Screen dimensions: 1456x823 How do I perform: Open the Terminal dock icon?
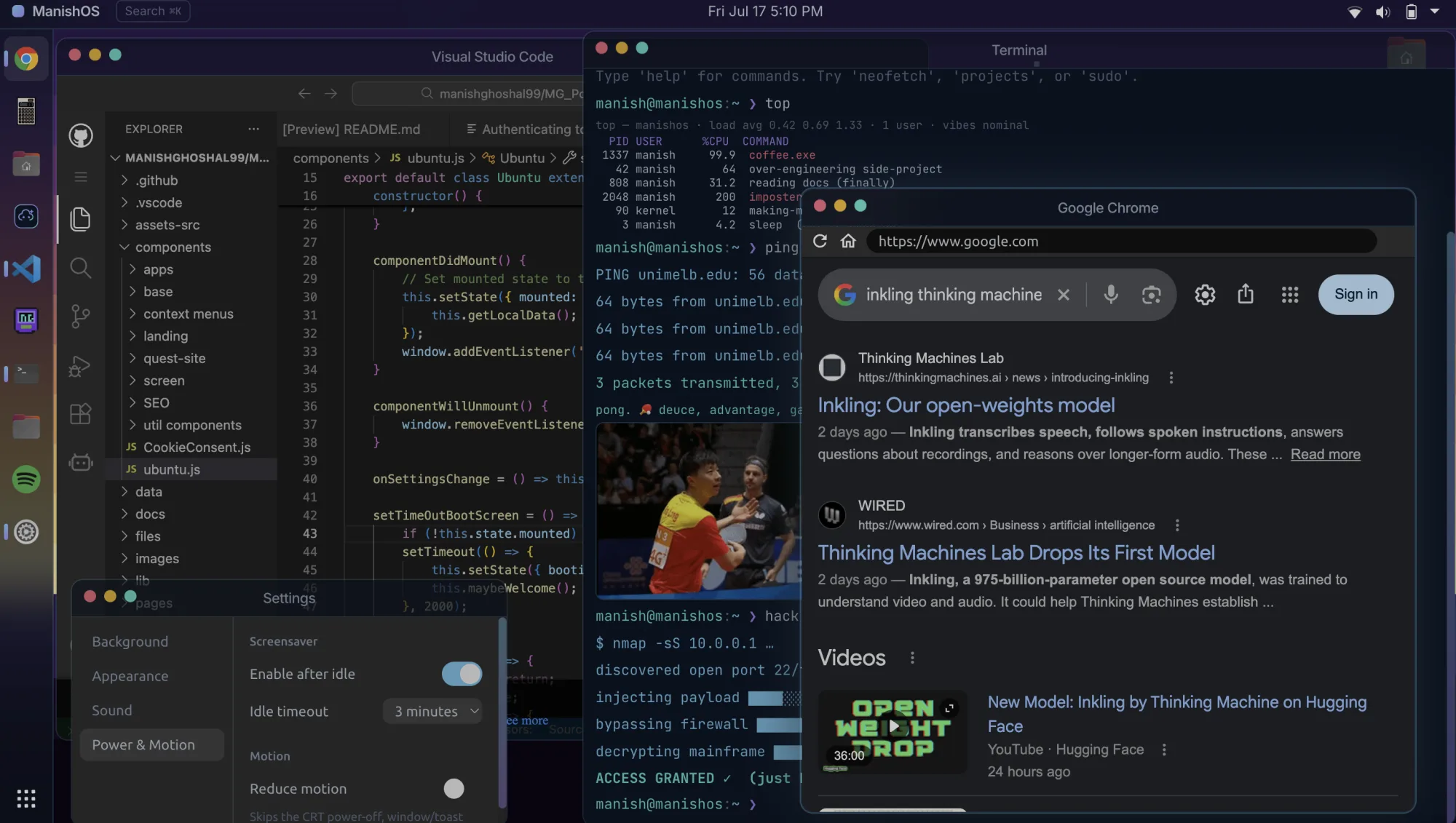(26, 373)
